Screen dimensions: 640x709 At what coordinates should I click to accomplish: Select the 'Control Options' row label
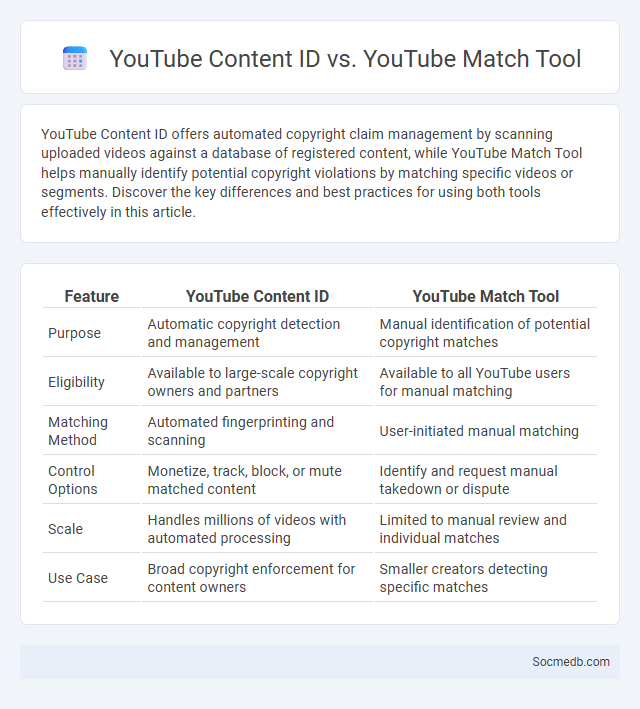point(73,480)
